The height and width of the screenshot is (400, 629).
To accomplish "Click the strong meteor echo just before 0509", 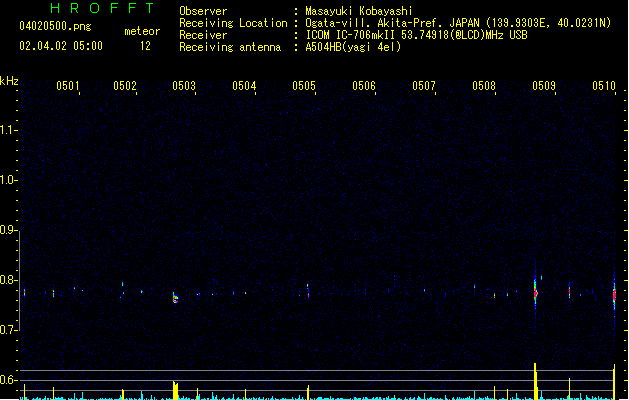I will coord(535,292).
